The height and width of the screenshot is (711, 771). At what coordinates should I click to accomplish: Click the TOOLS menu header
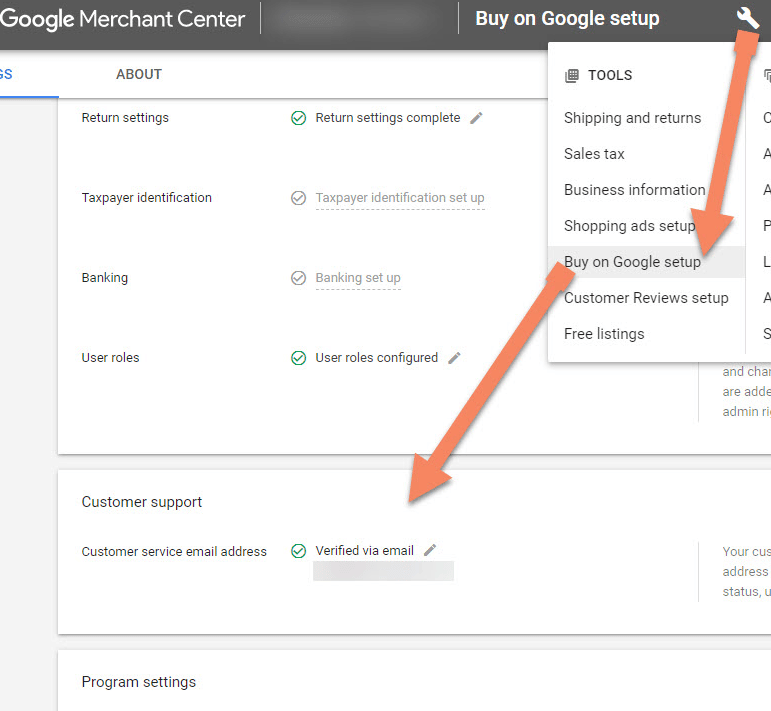610,75
